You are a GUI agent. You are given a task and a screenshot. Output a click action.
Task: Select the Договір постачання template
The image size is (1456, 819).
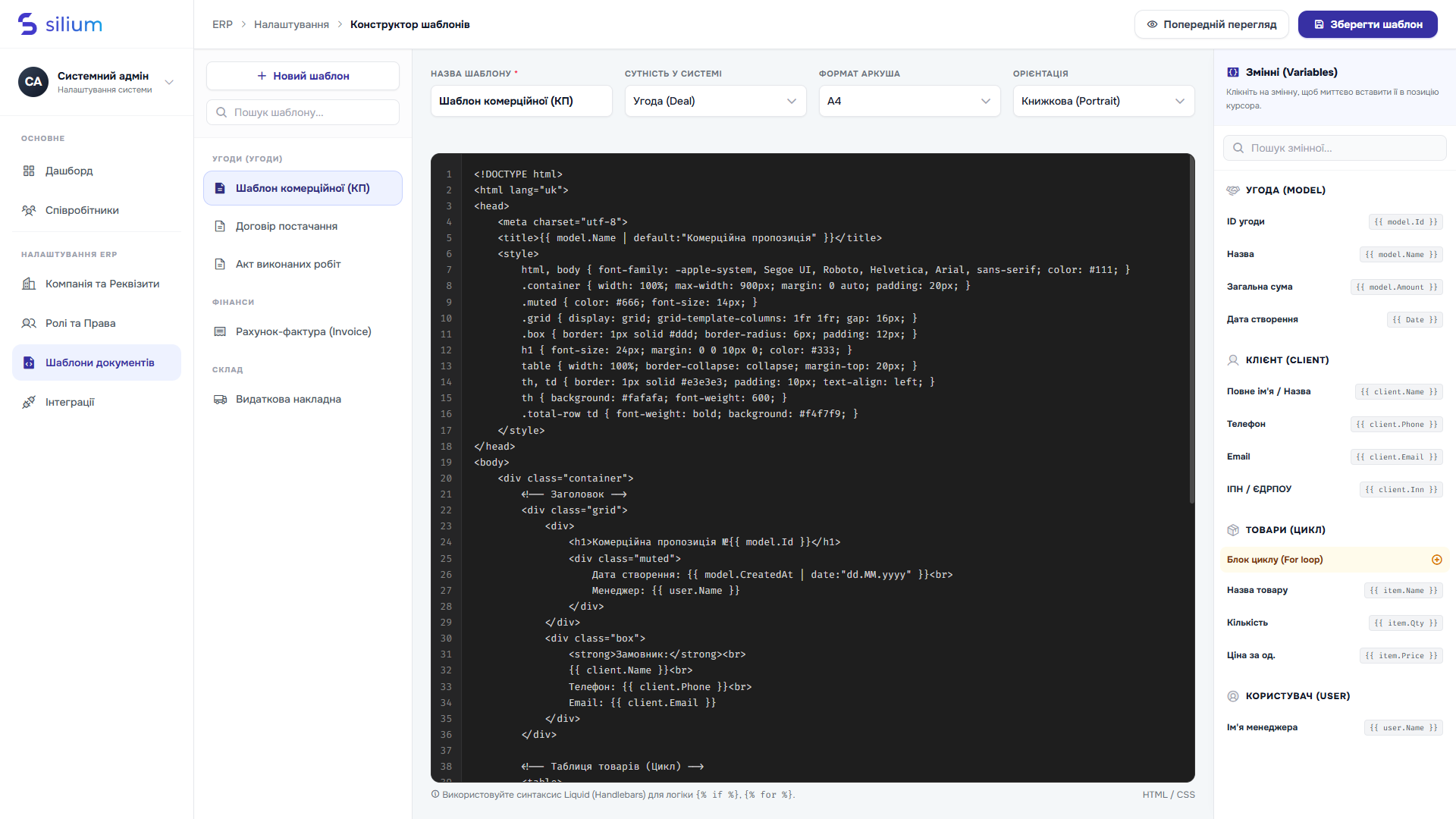click(x=303, y=226)
